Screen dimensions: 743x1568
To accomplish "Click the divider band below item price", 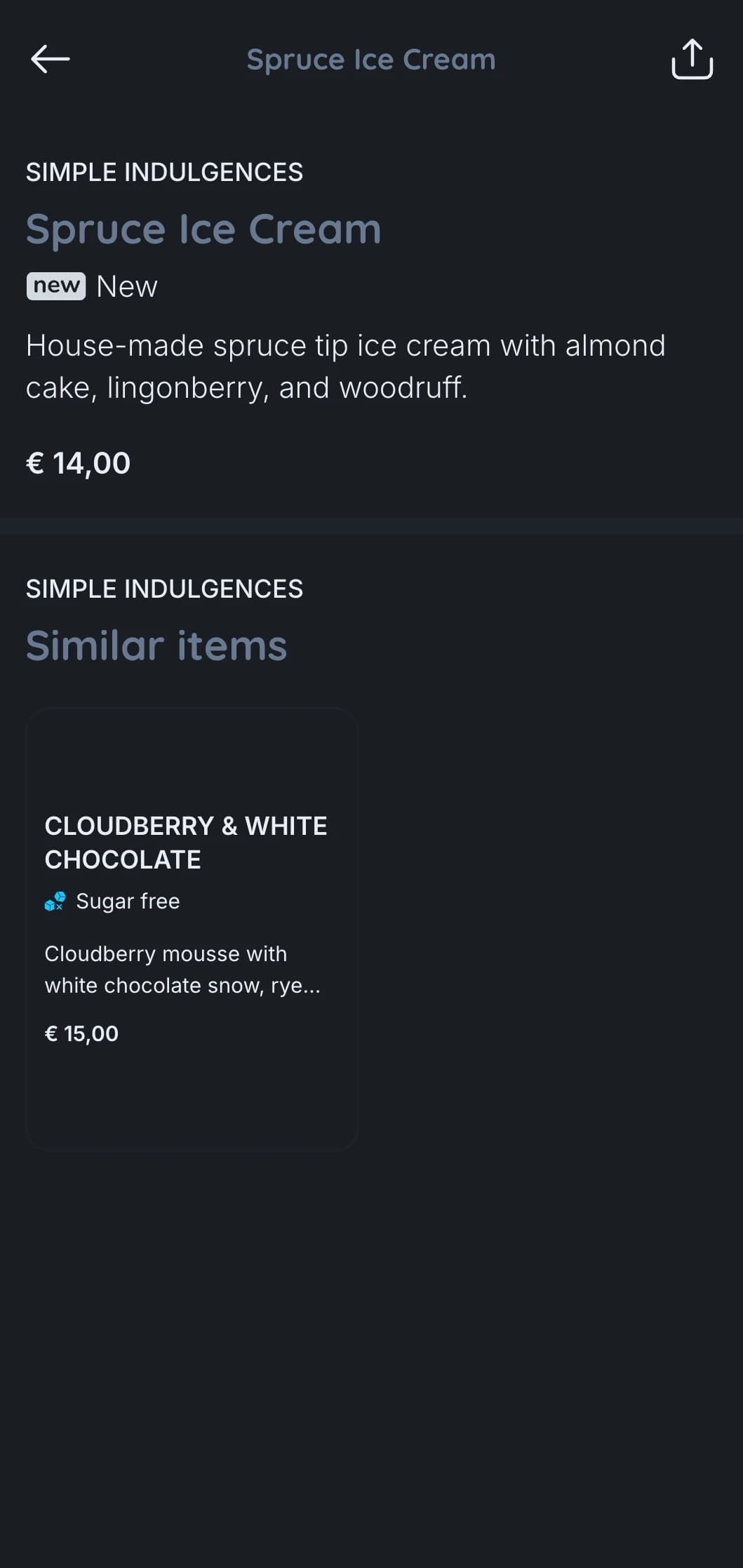I will point(371,525).
